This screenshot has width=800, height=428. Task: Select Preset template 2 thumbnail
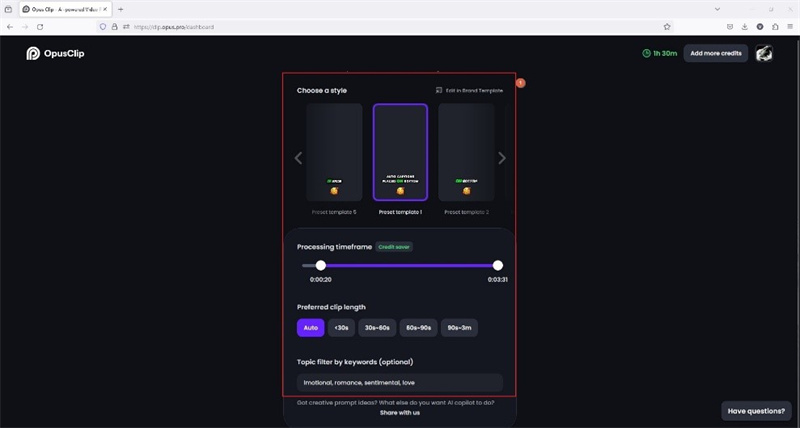click(x=466, y=152)
